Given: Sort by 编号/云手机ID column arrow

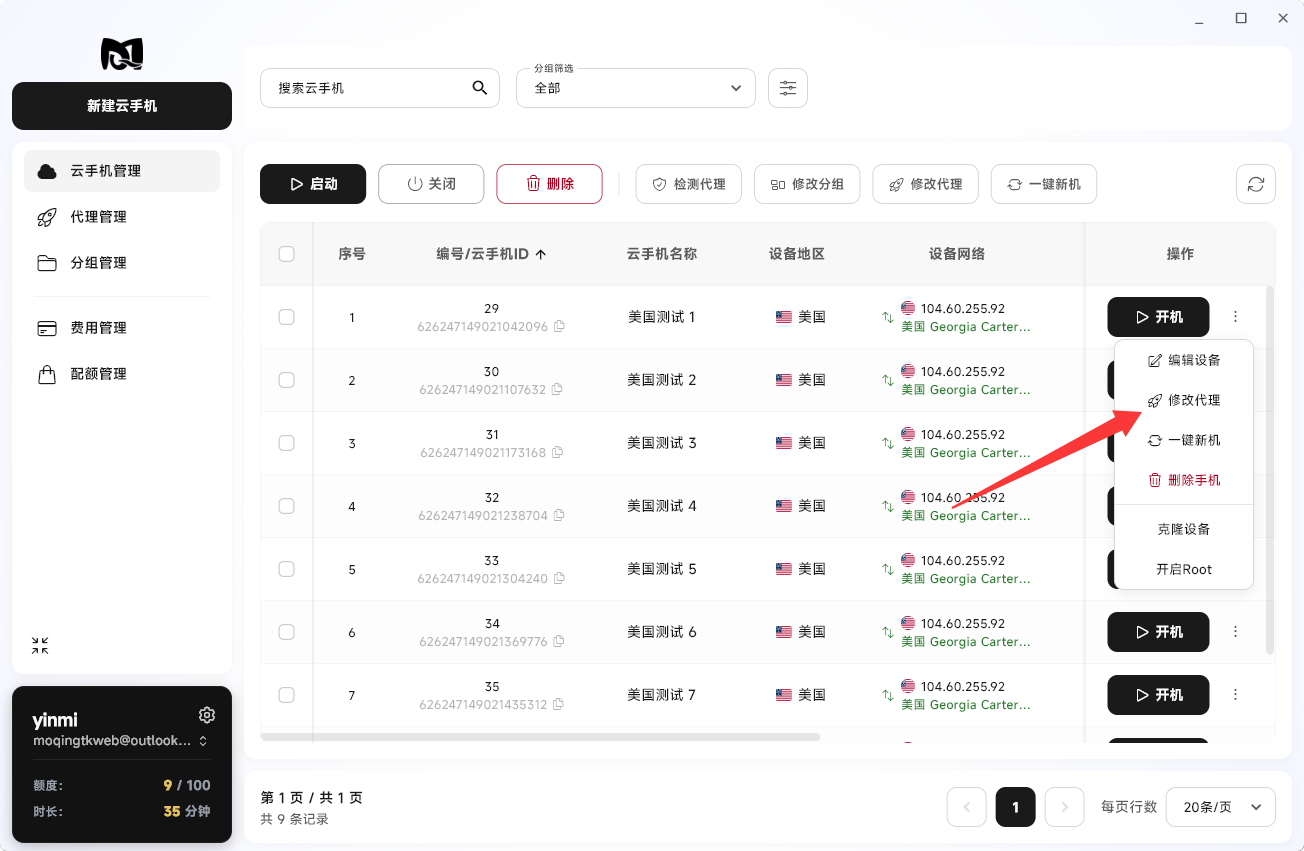Looking at the screenshot, I should coord(541,254).
